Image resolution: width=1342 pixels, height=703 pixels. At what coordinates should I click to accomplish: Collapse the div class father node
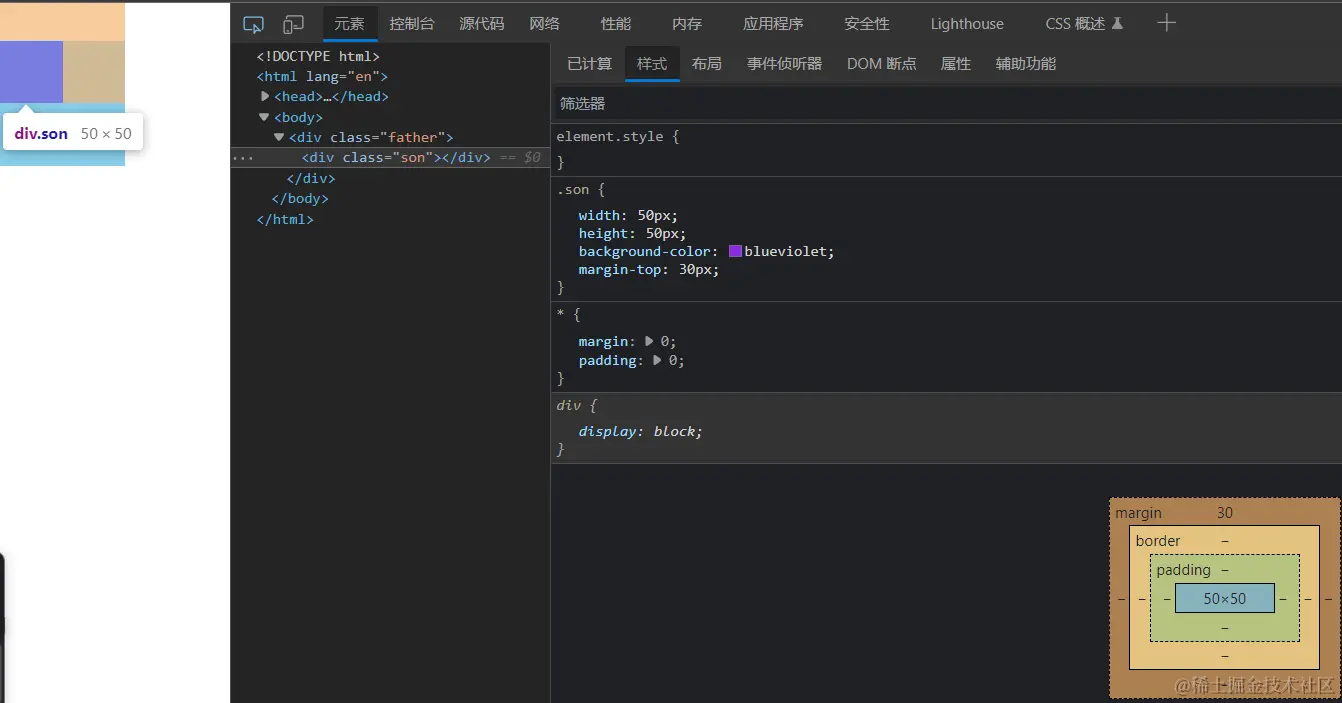coord(280,137)
